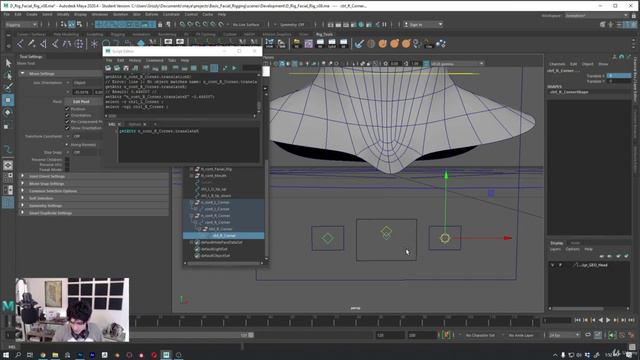This screenshot has height=360, width=640.
Task: Open Rigging menu set dropdown
Action: (22, 24)
